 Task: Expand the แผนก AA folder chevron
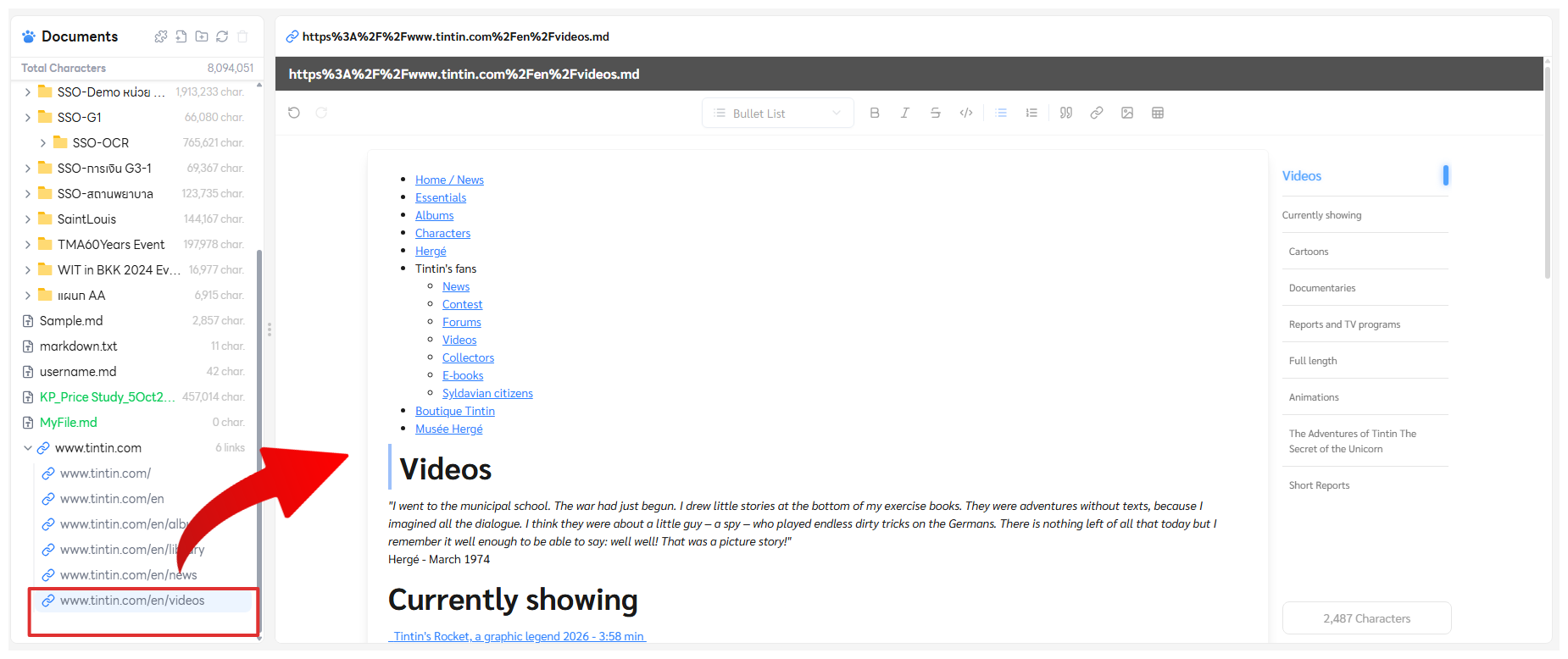click(27, 296)
